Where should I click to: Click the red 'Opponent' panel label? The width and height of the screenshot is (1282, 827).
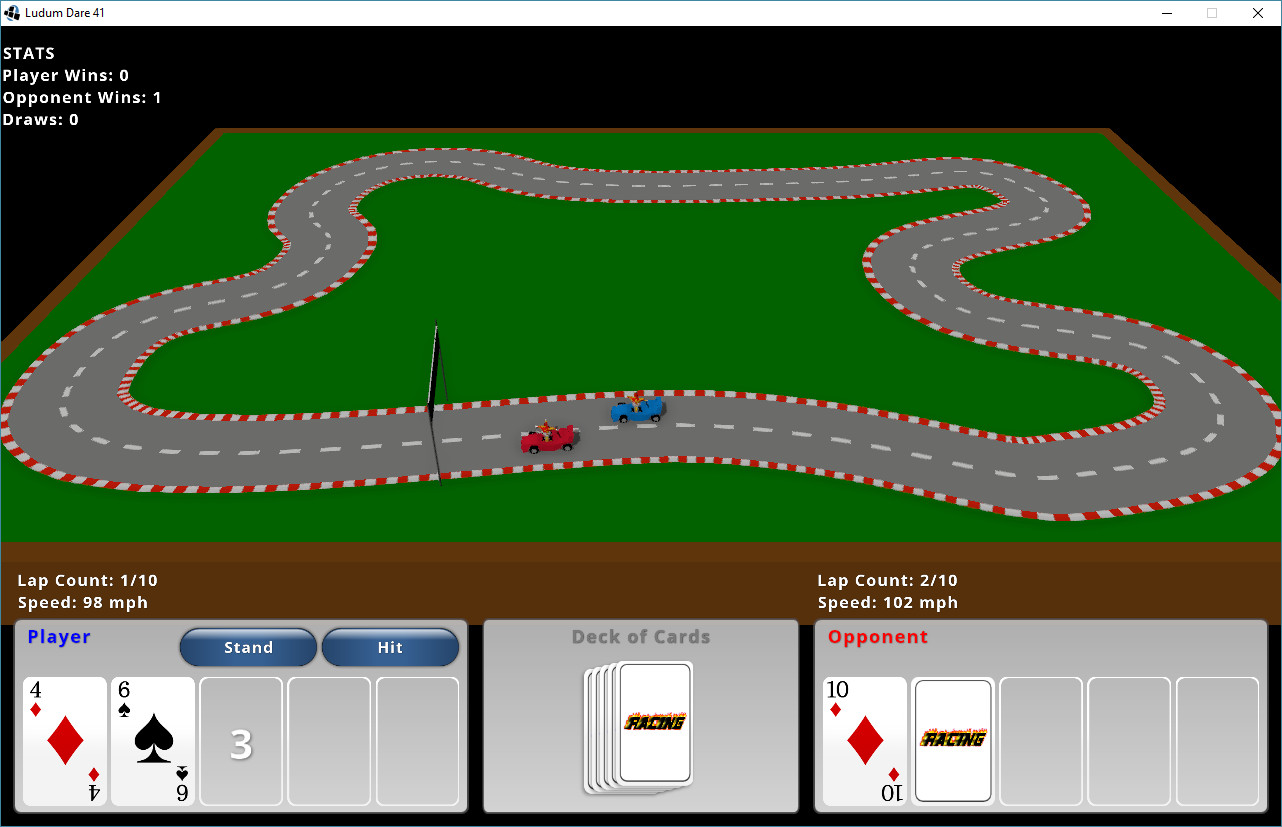pos(878,637)
